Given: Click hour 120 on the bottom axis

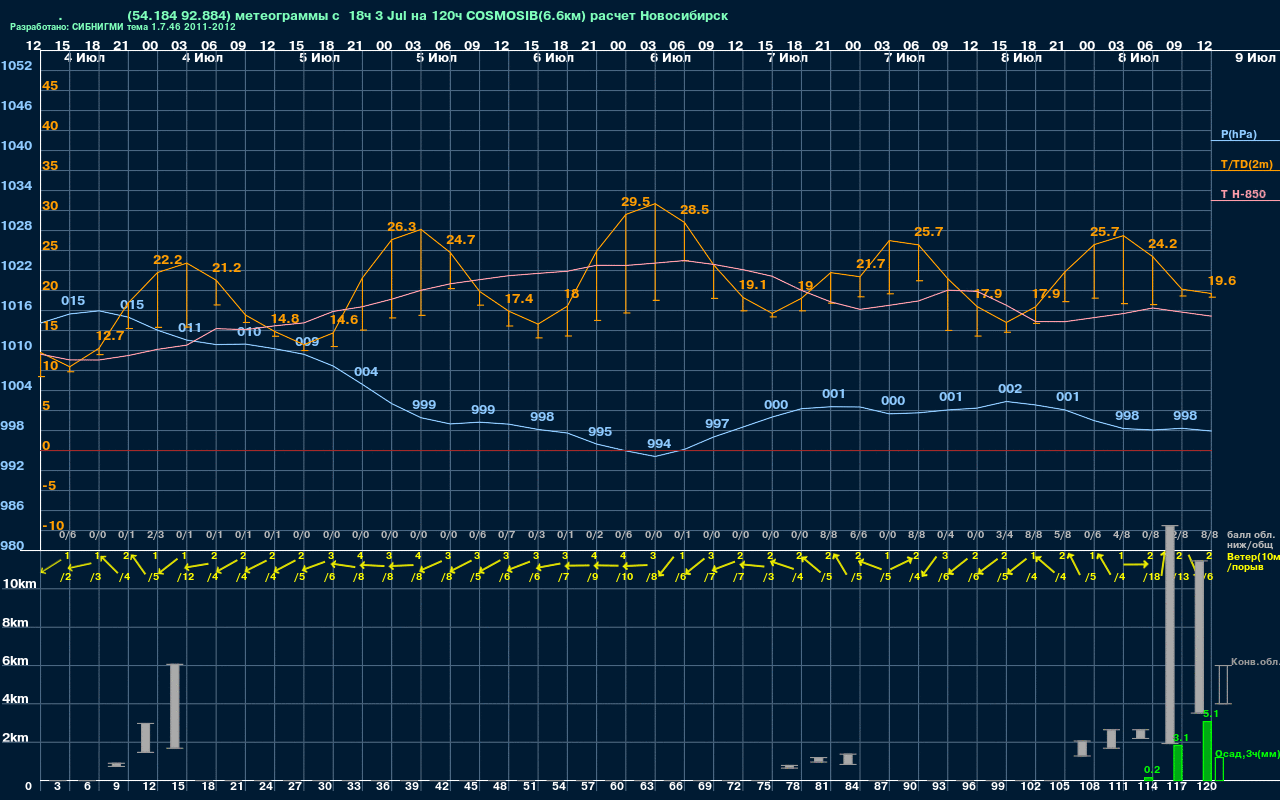Looking at the screenshot, I should pos(1207,788).
